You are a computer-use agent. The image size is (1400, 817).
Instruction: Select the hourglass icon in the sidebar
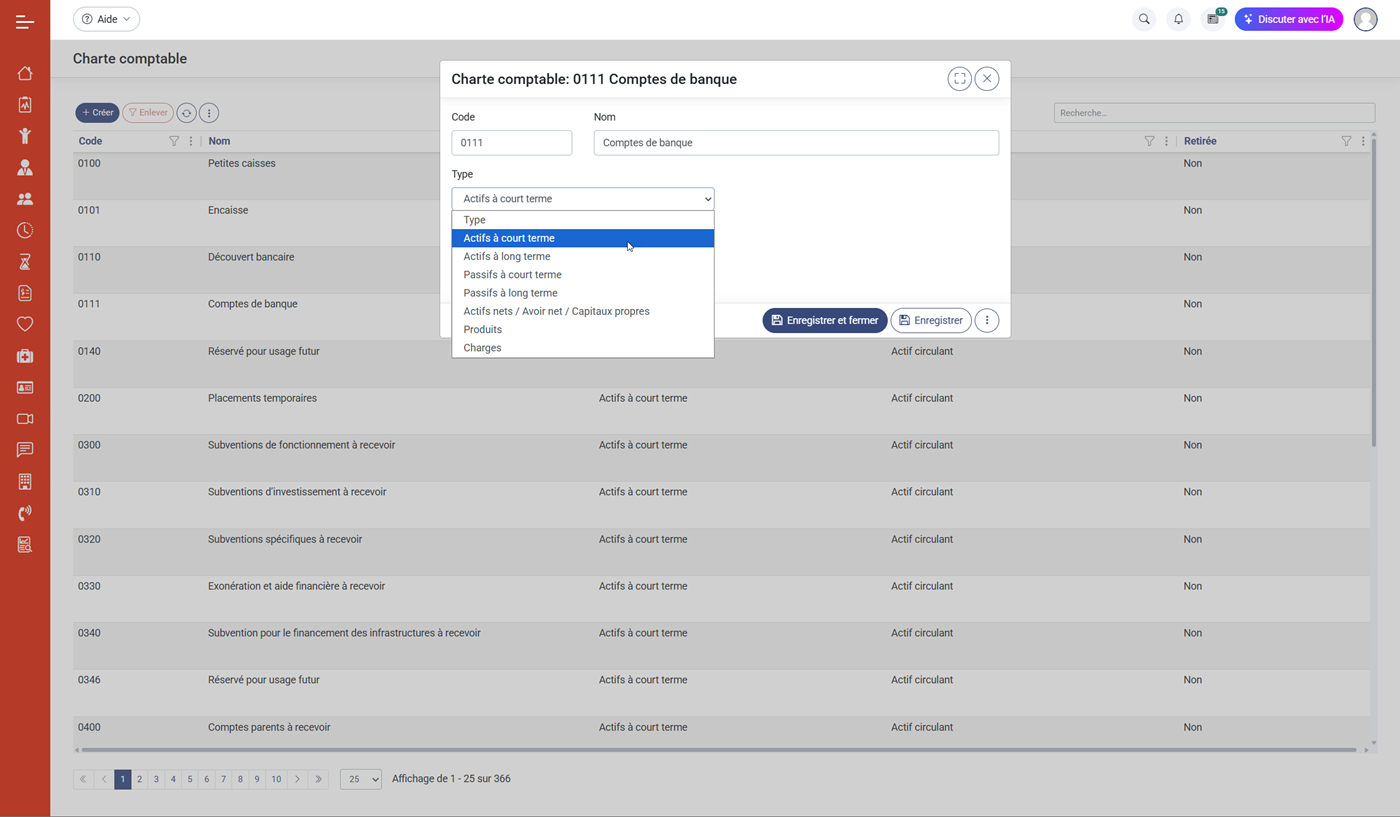click(x=24, y=261)
